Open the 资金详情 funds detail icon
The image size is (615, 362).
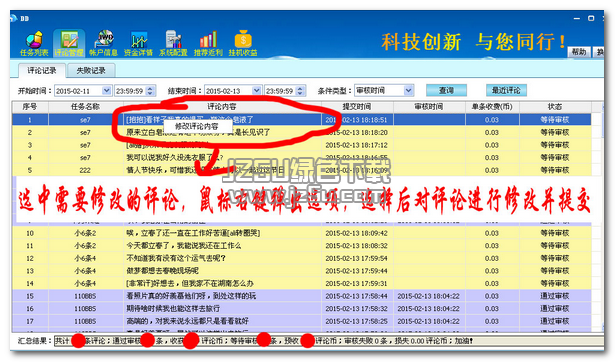pyautogui.click(x=138, y=44)
